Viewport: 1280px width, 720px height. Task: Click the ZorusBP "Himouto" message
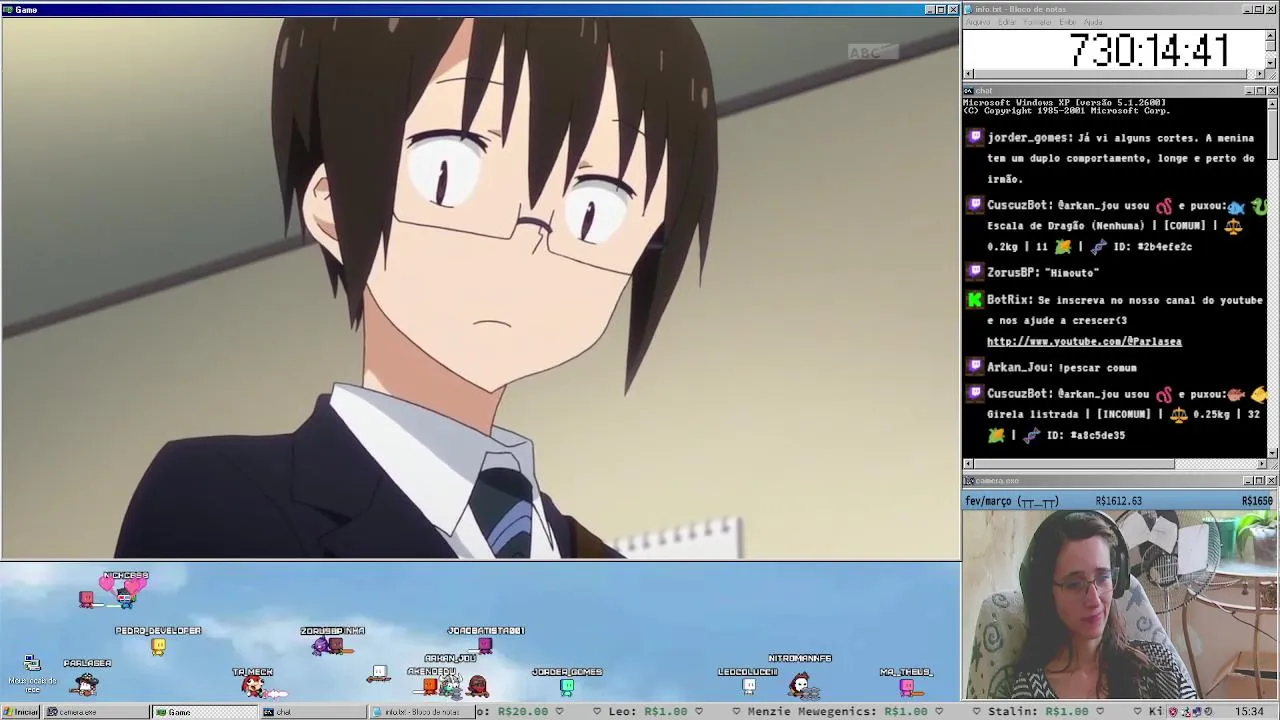pos(1043,272)
